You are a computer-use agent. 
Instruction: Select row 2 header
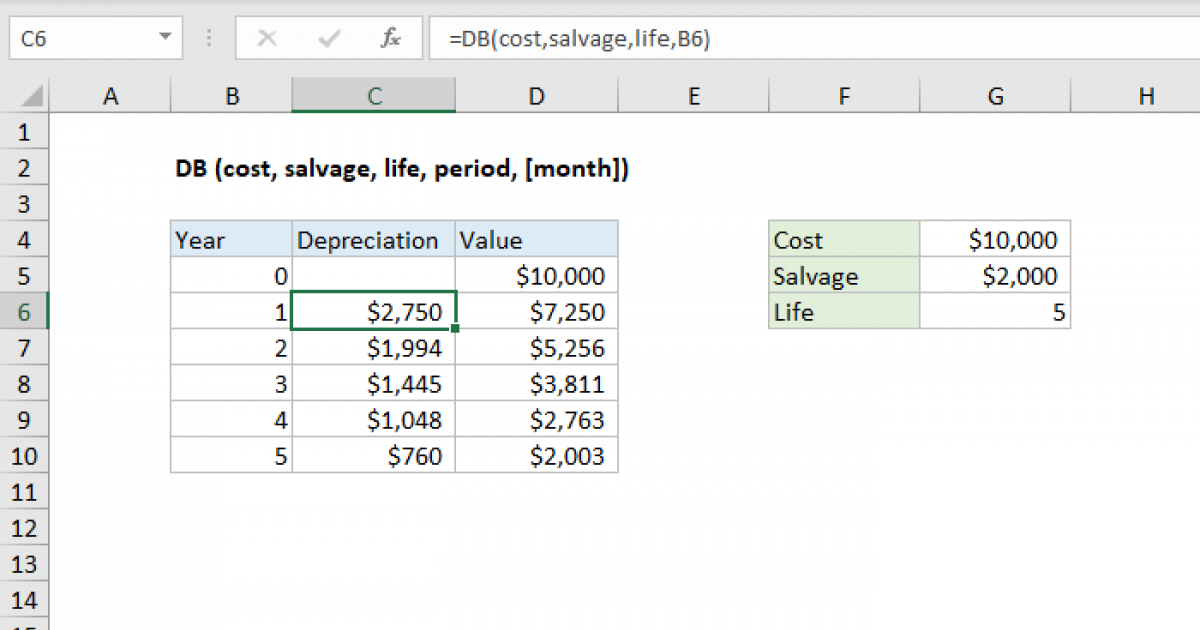click(x=25, y=168)
